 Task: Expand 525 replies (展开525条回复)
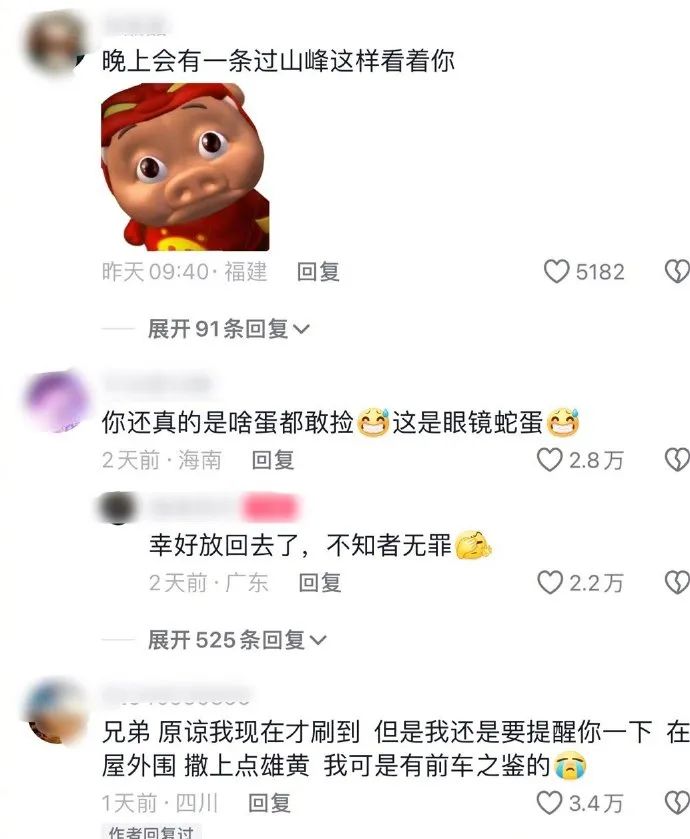[237, 639]
